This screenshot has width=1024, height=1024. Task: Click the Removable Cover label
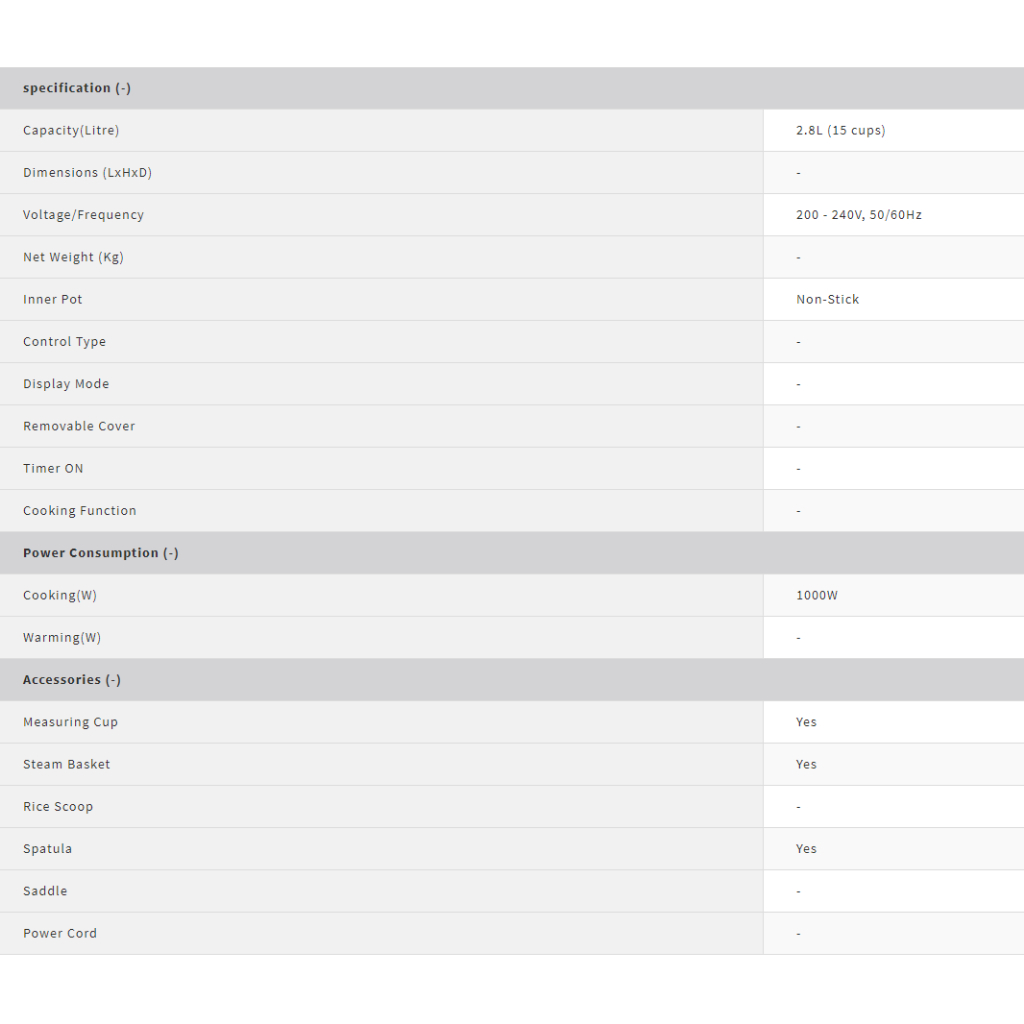[79, 426]
